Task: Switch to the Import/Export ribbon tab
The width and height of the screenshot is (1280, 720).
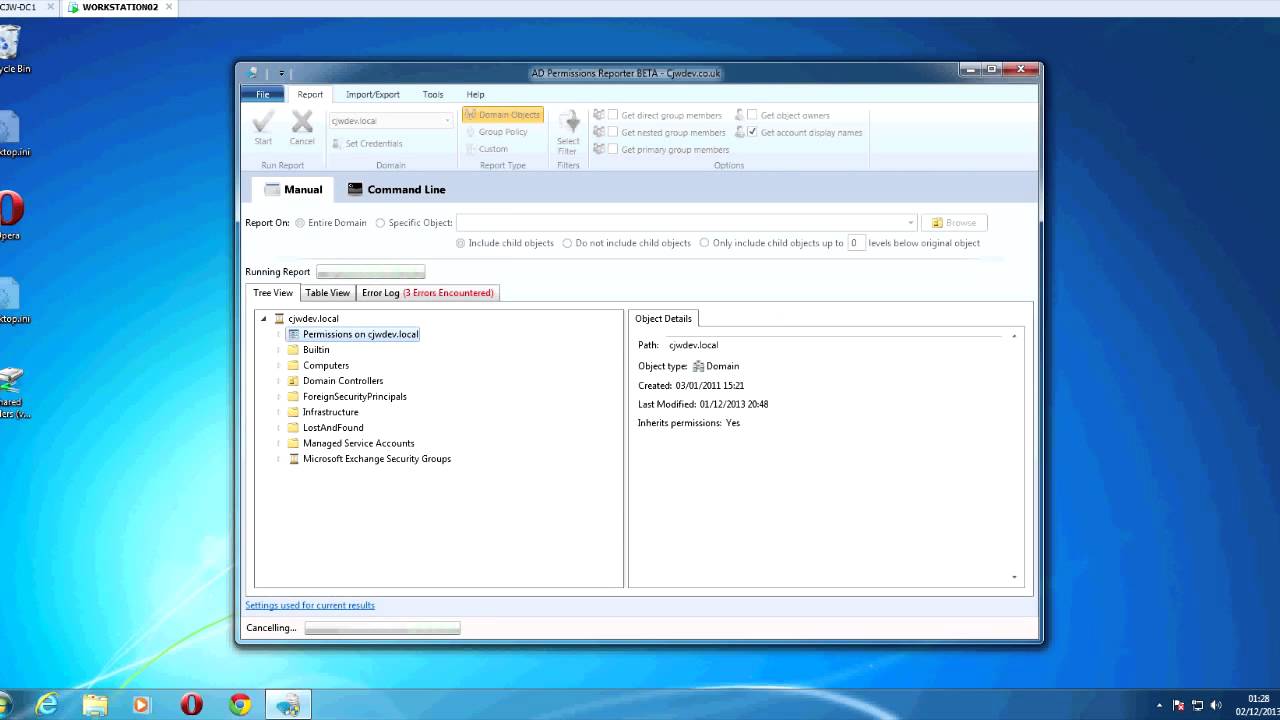Action: [373, 95]
